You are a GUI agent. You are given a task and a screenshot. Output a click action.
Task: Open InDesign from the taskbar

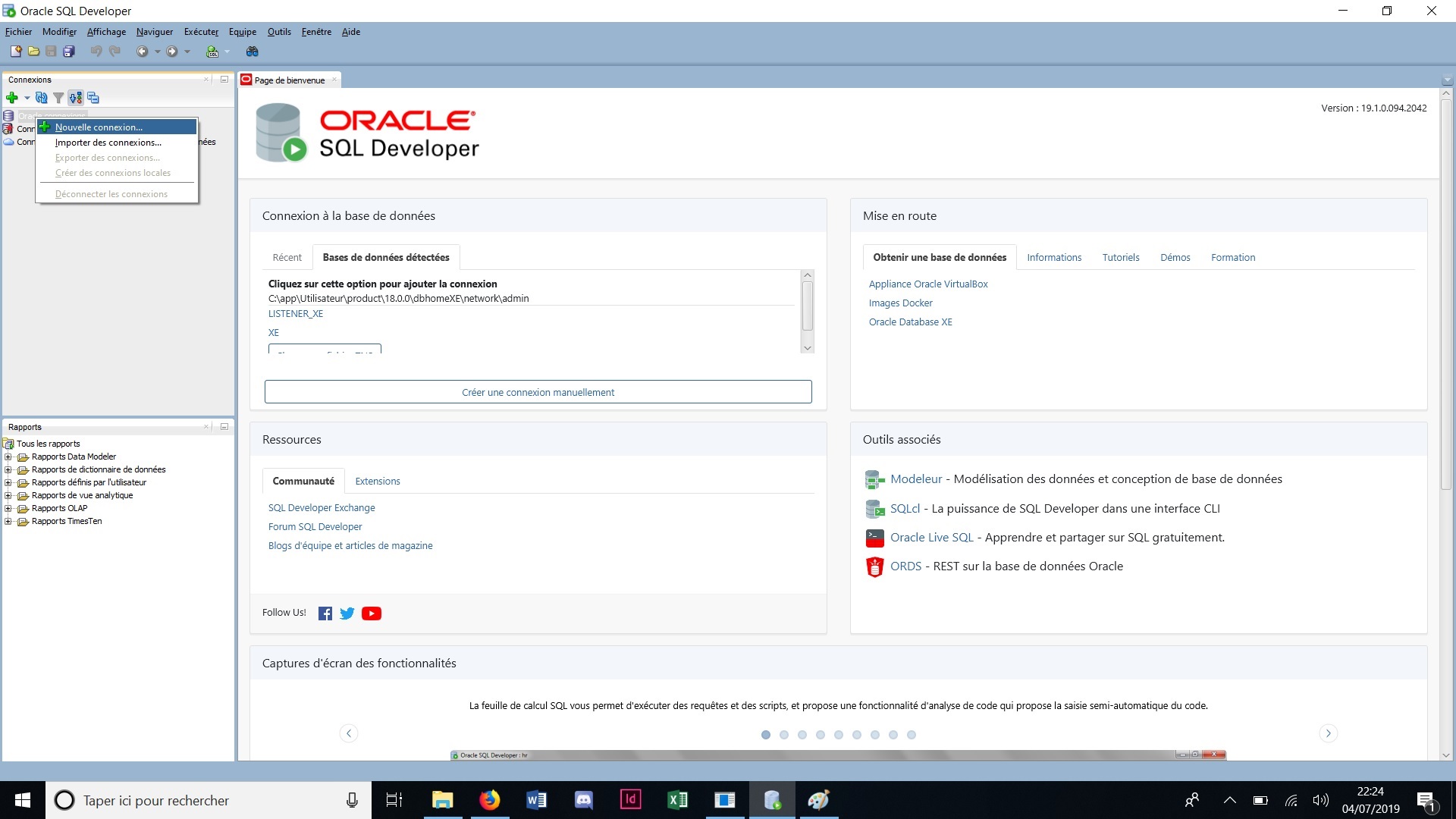630,800
